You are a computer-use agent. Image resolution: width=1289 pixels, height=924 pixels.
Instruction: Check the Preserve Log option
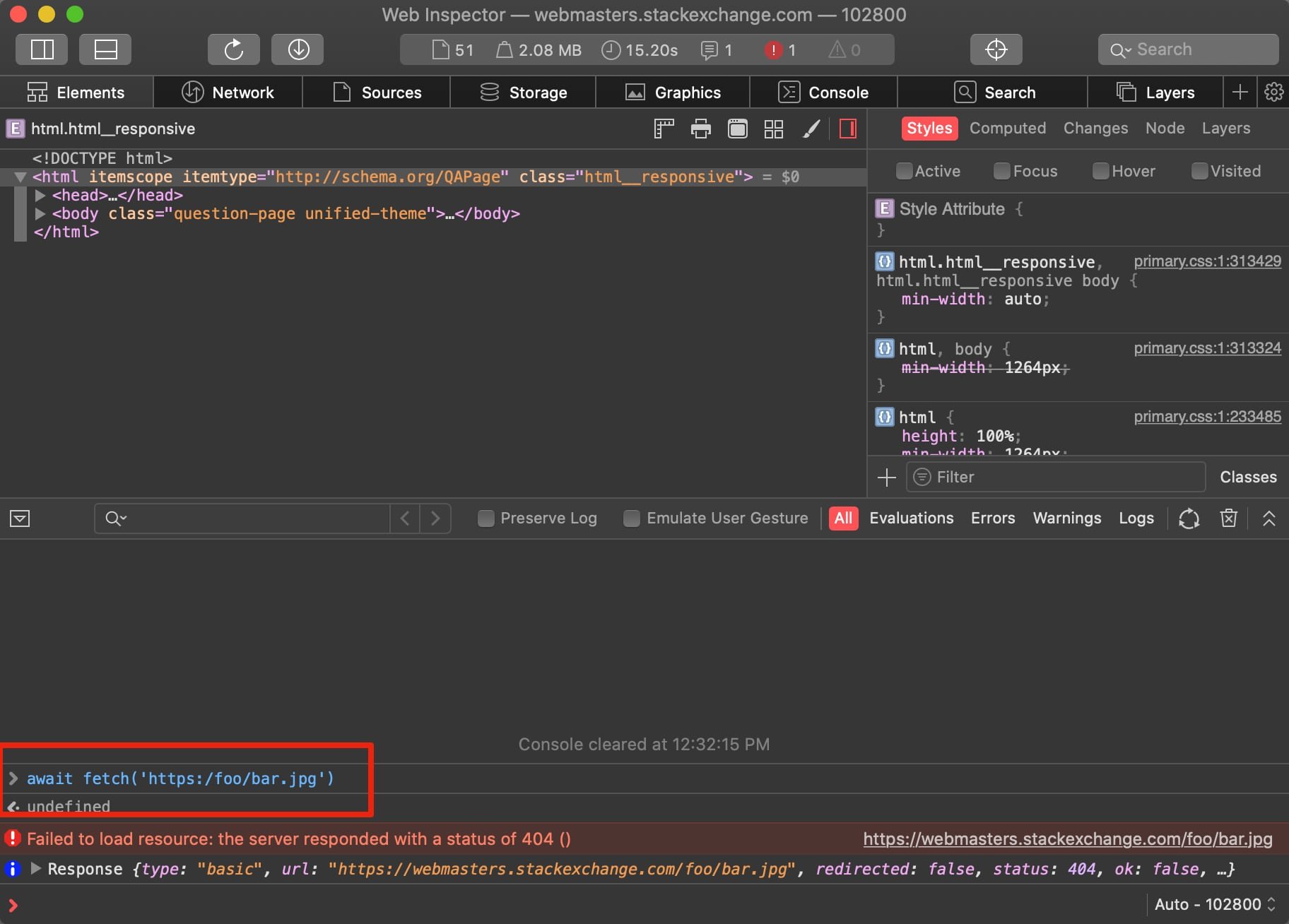pyautogui.click(x=485, y=518)
